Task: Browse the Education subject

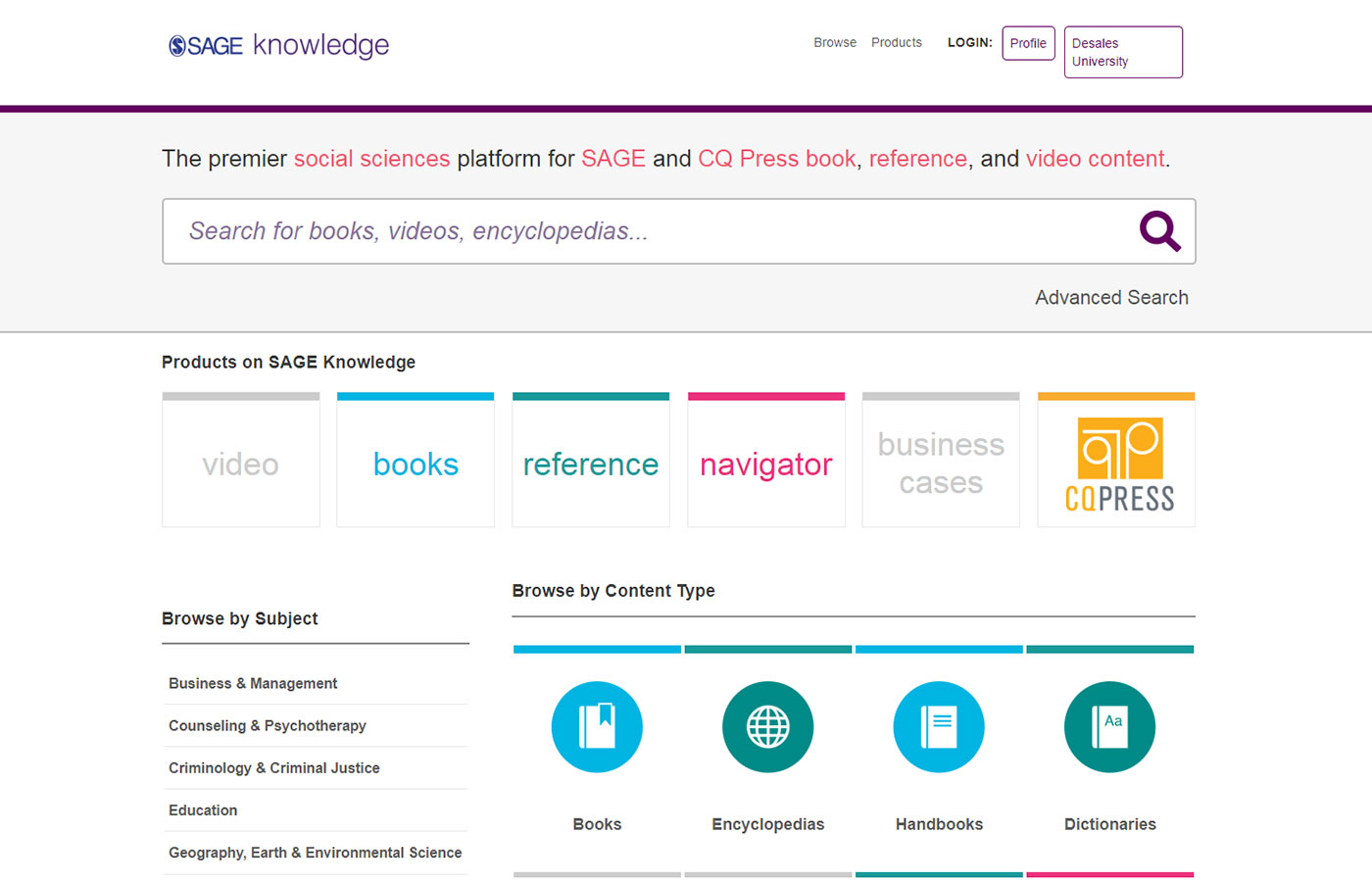Action: (203, 810)
